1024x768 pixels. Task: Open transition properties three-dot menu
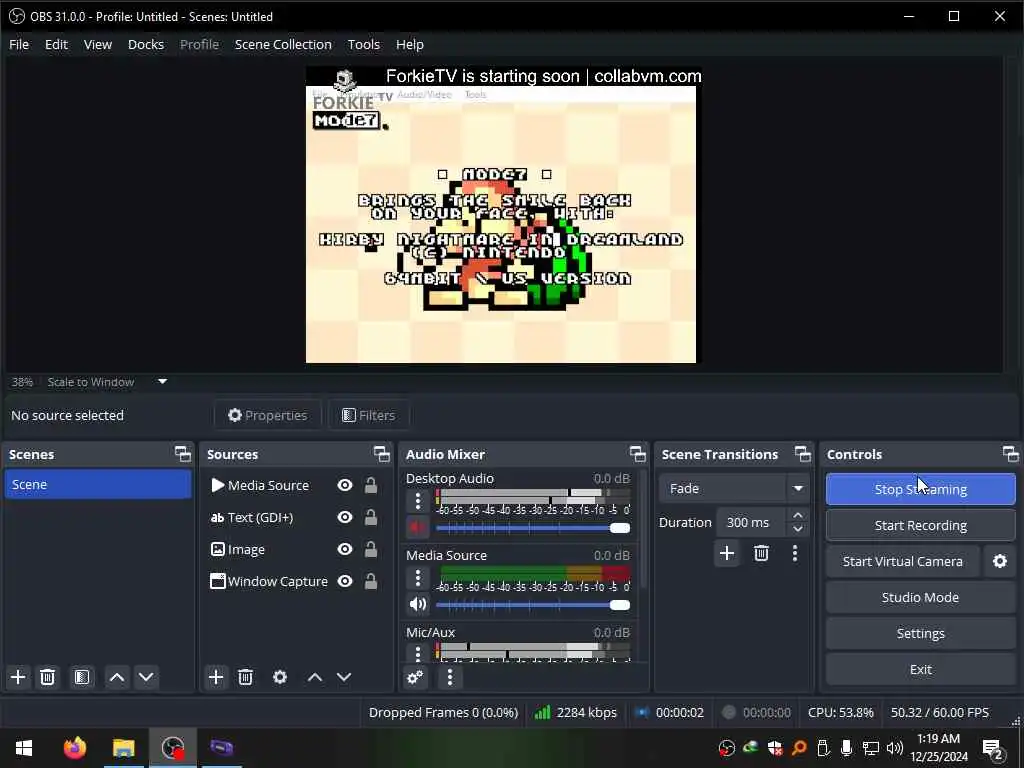click(x=795, y=554)
